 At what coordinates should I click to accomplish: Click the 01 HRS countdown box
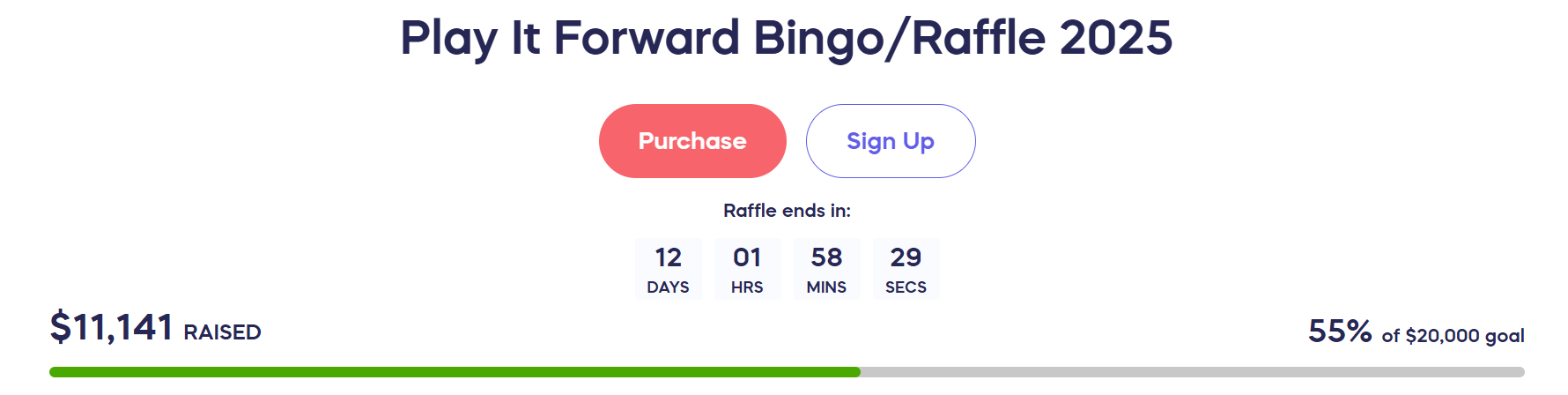(747, 269)
